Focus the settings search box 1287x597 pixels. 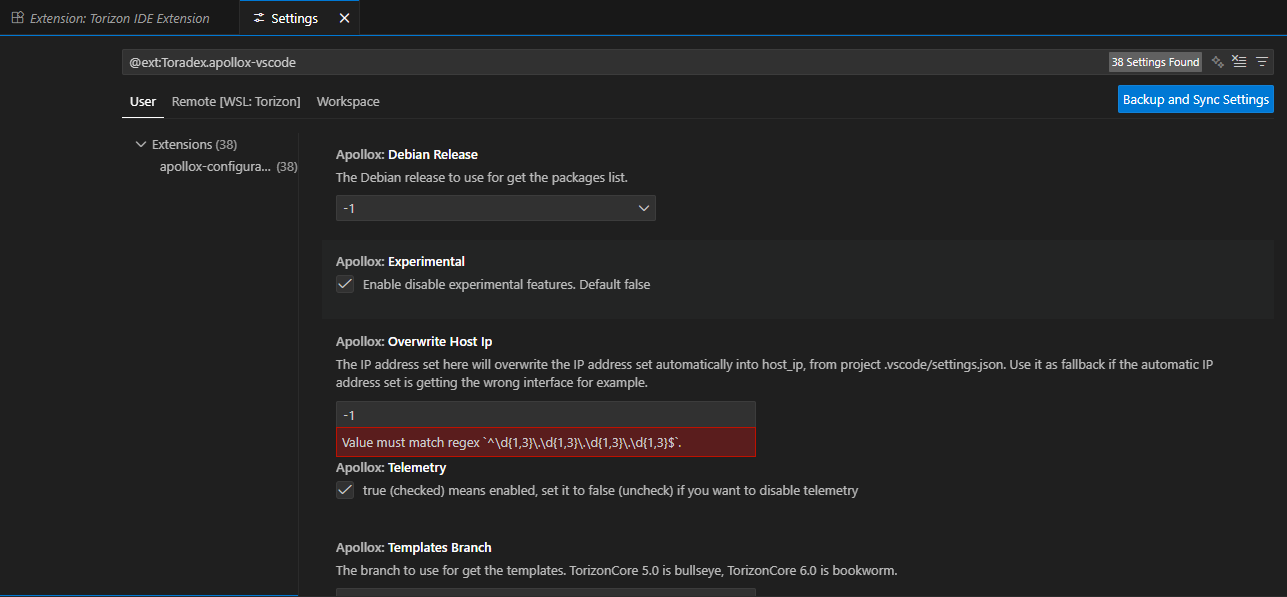coord(600,62)
